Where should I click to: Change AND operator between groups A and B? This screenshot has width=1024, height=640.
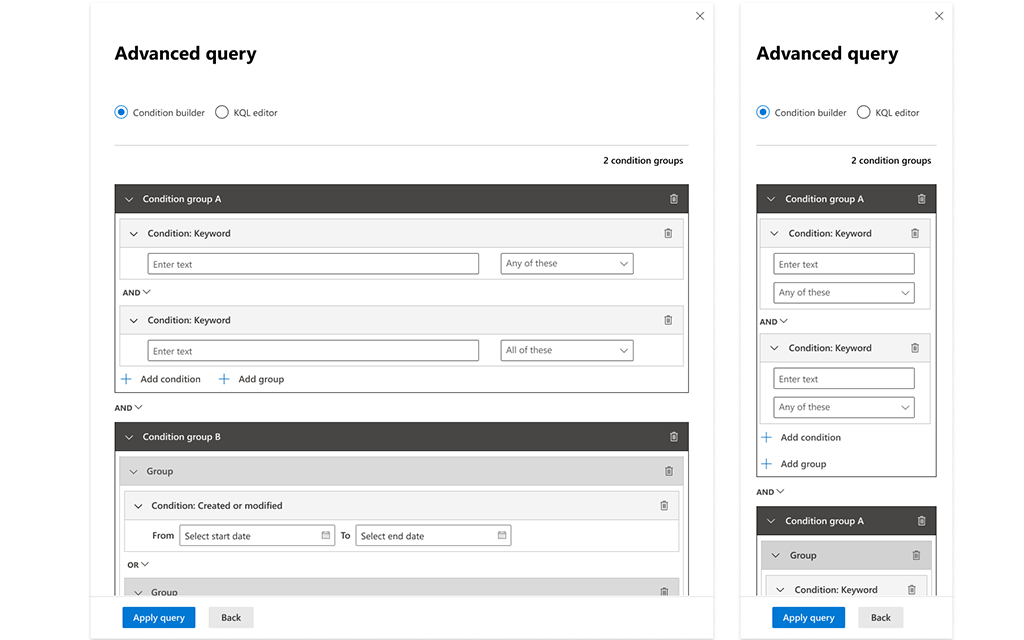(129, 408)
